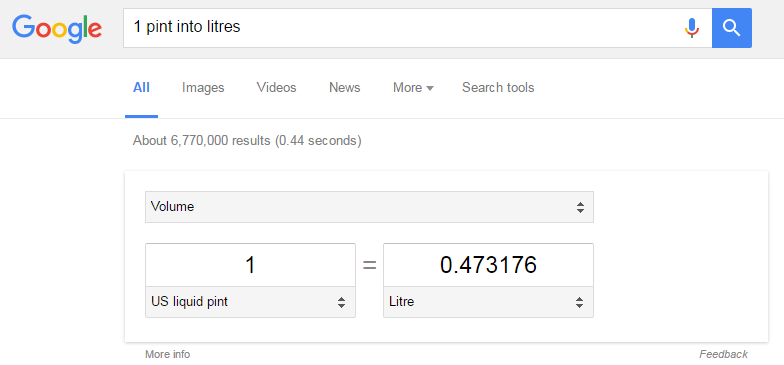The height and width of the screenshot is (365, 784).
Task: Click the result field showing 0.473176
Action: tap(488, 265)
